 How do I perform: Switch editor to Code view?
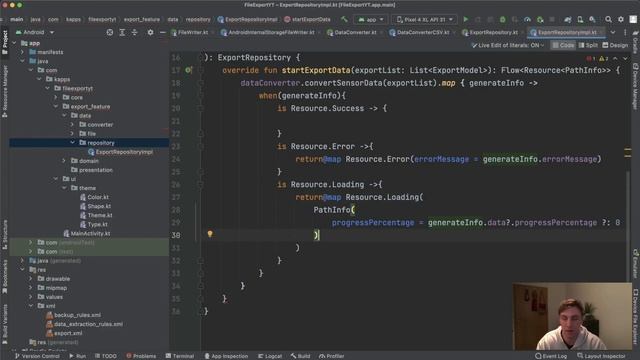pos(563,45)
